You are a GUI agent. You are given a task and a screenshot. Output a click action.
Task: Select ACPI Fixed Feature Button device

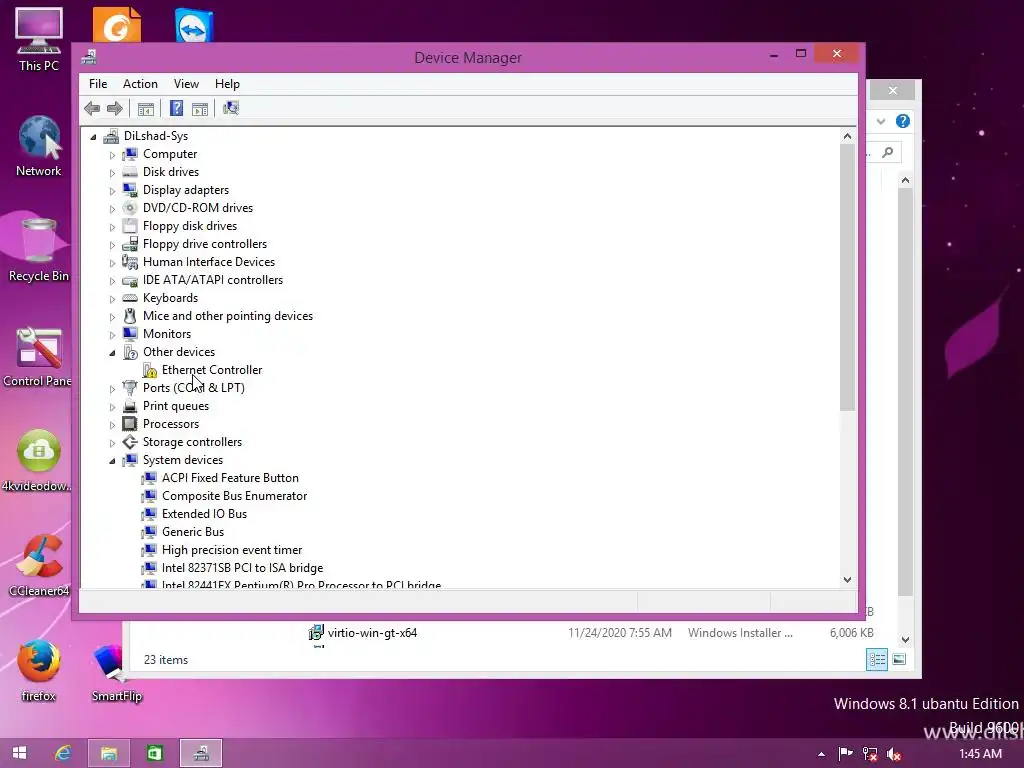pos(230,477)
